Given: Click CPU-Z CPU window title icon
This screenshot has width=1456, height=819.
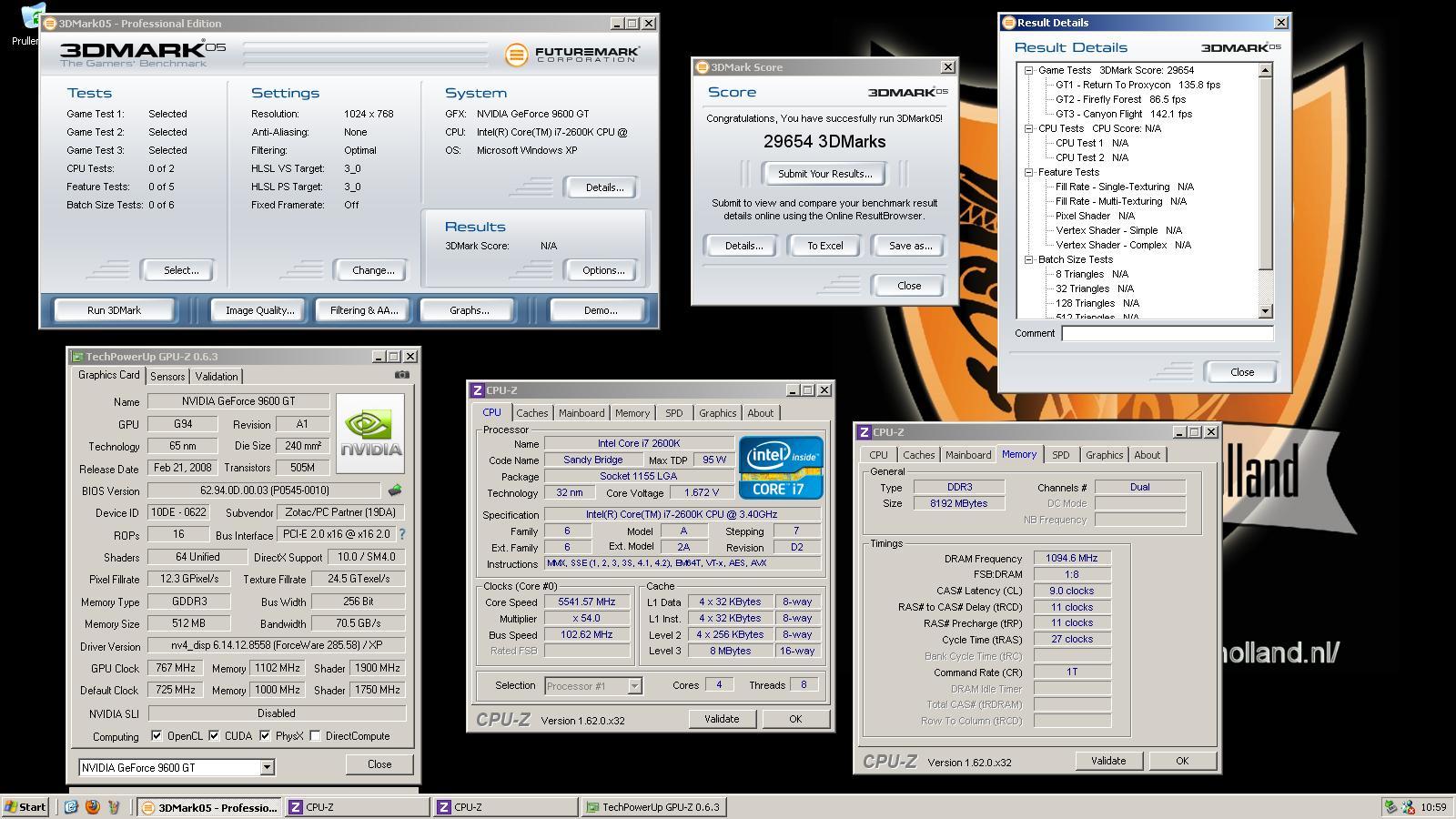Looking at the screenshot, I should coord(477,390).
